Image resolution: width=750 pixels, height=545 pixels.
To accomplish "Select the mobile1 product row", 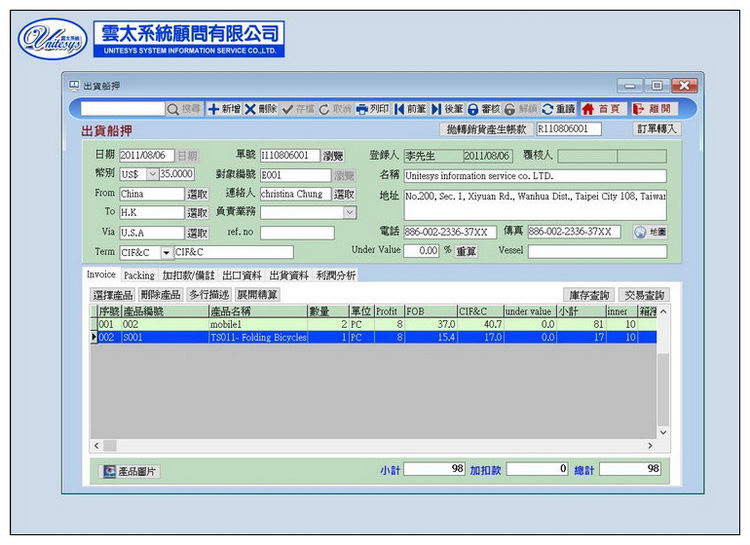I will [257, 325].
